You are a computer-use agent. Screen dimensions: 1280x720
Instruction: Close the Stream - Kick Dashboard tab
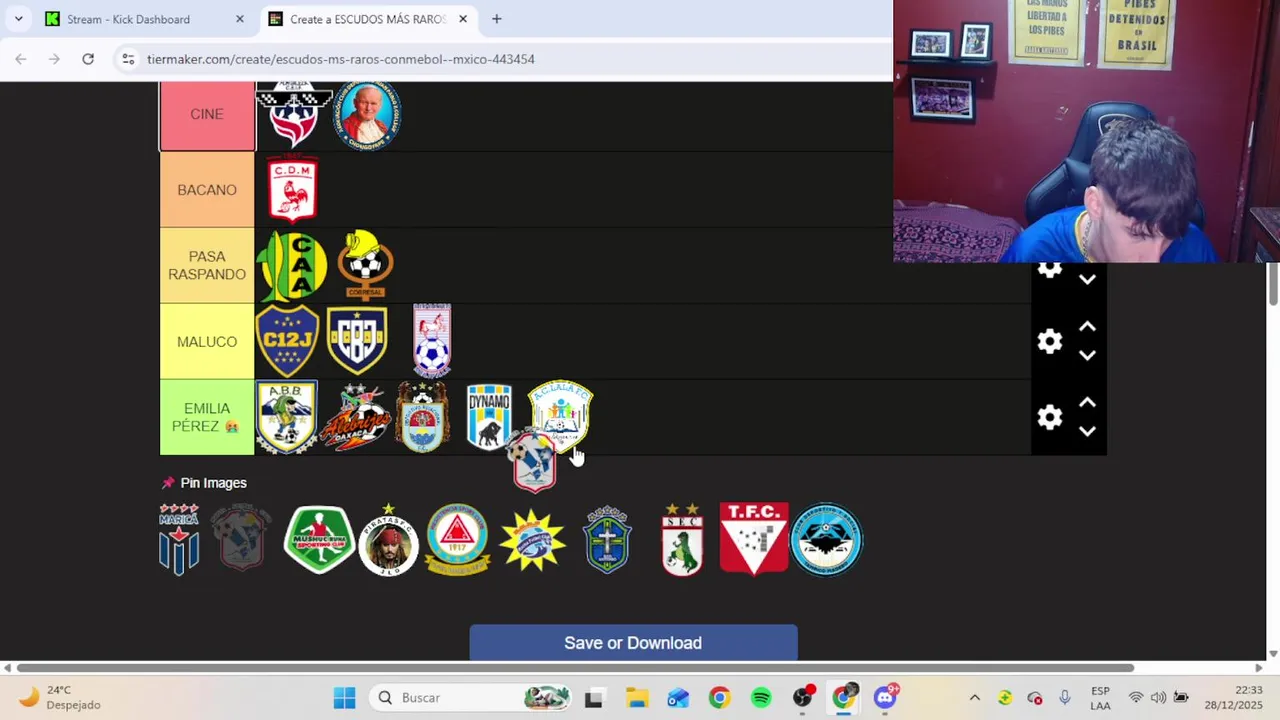(240, 19)
